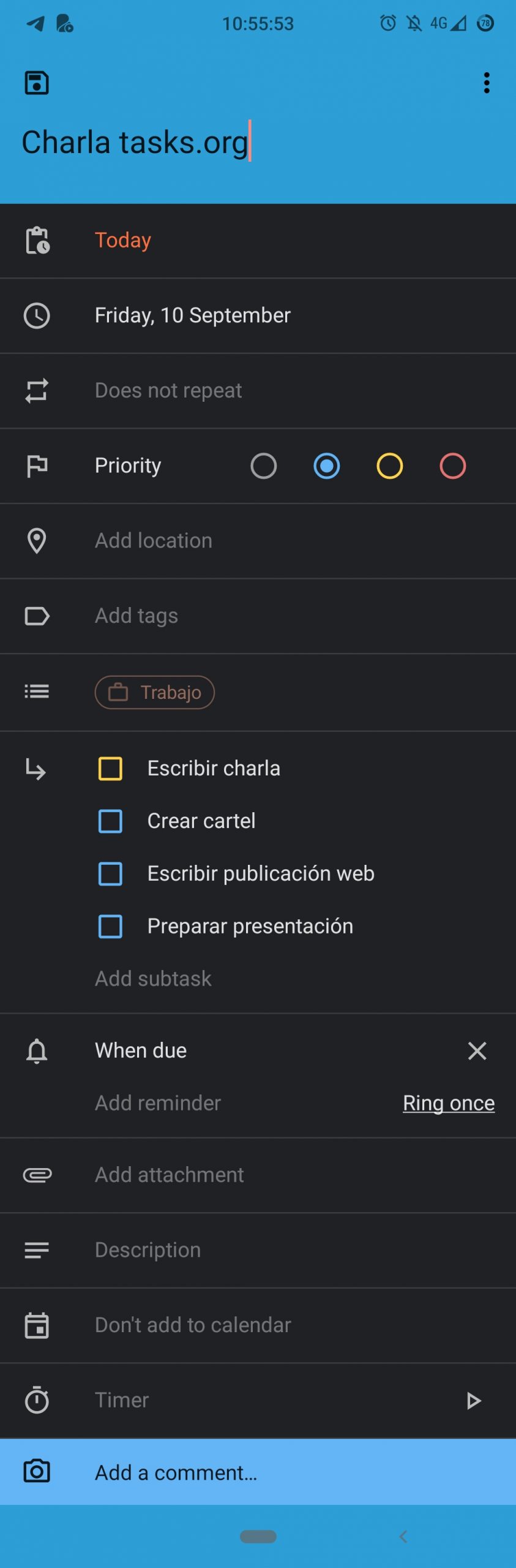Viewport: 516px width, 1568px height.
Task: Save the task using the floppy disk icon
Action: click(x=37, y=83)
